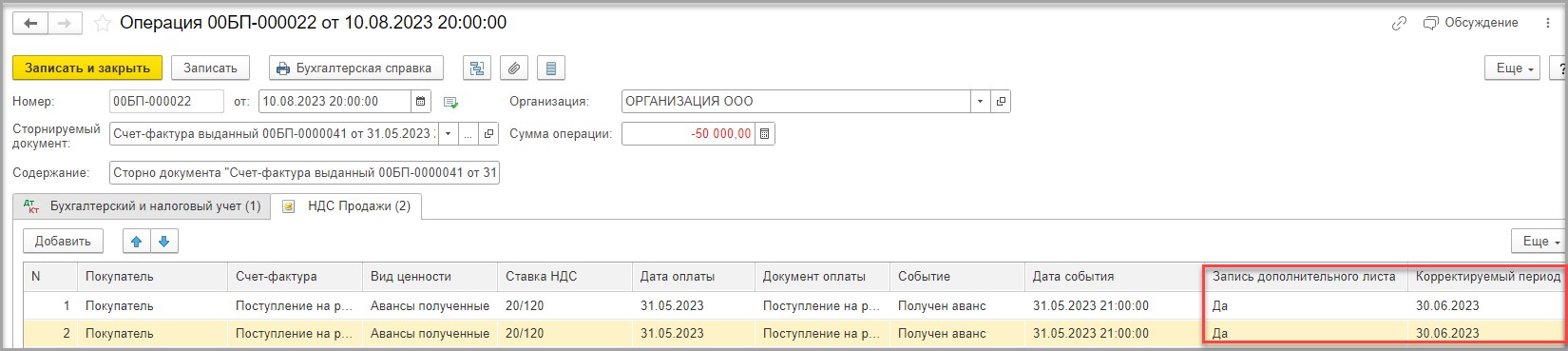Go back with the left arrow
The width and height of the screenshot is (1568, 351).
pos(30,23)
